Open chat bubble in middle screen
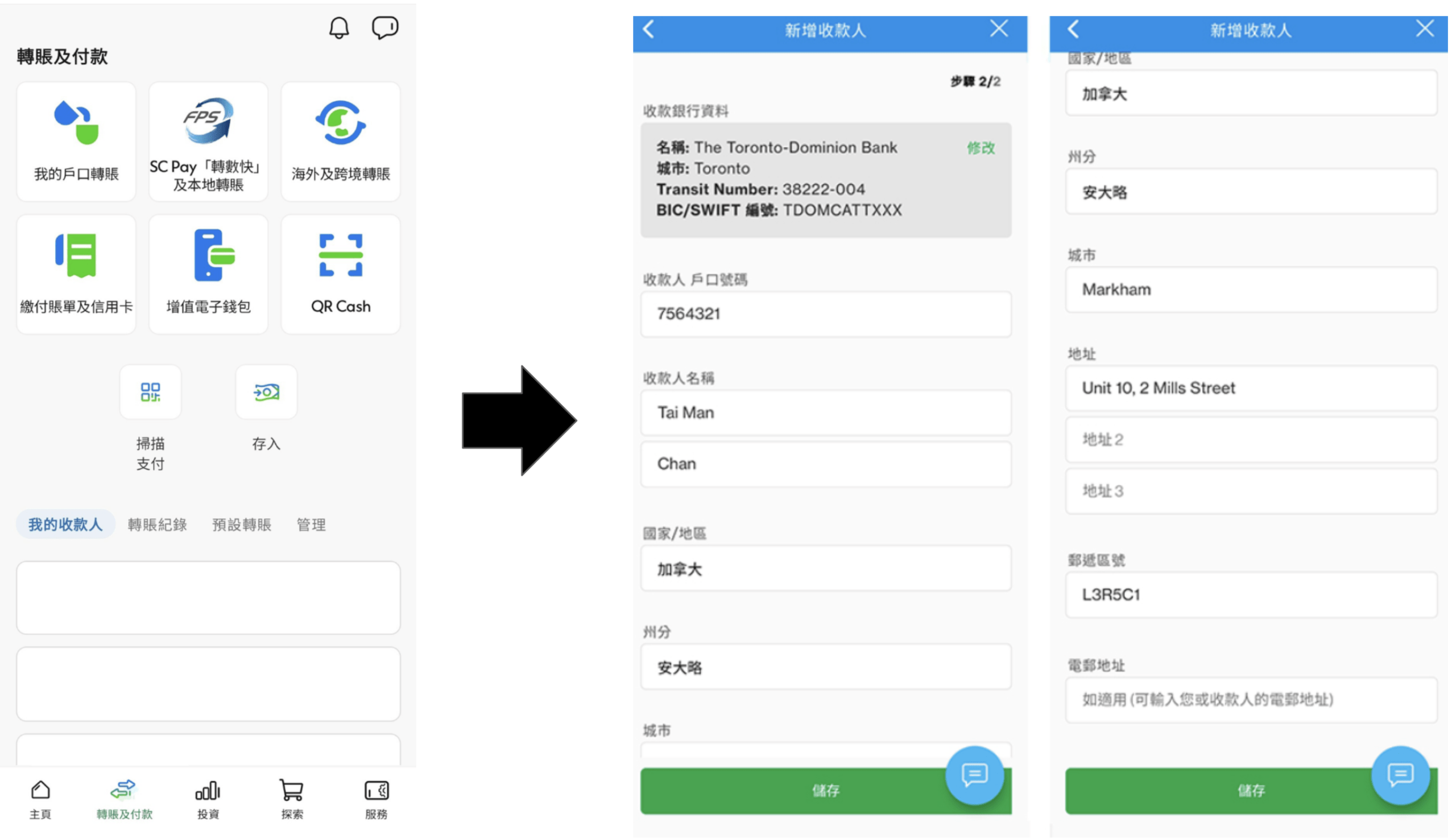This screenshot has width=1456, height=838. pos(974,775)
